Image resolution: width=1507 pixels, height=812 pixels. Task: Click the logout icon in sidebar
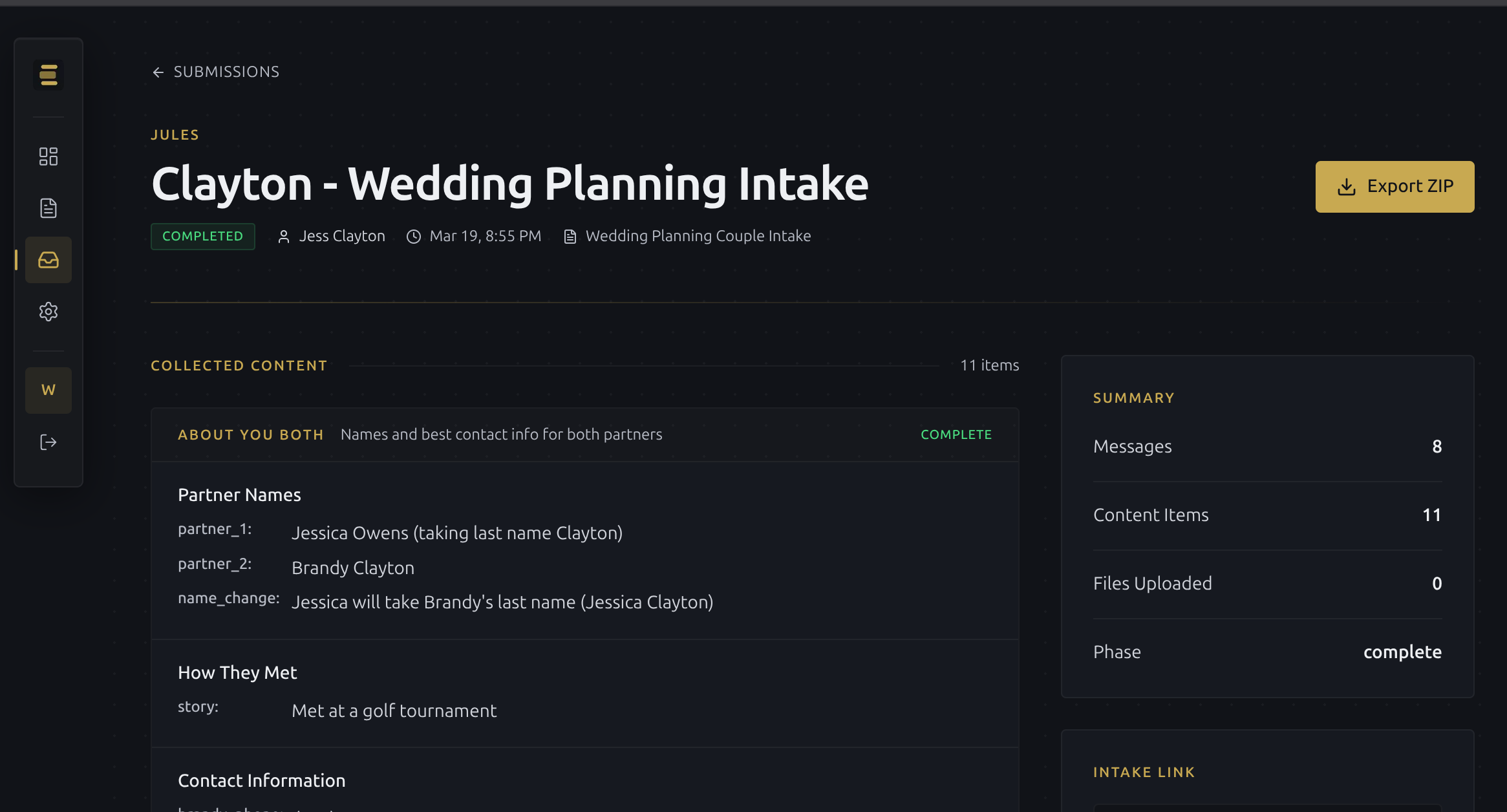48,442
